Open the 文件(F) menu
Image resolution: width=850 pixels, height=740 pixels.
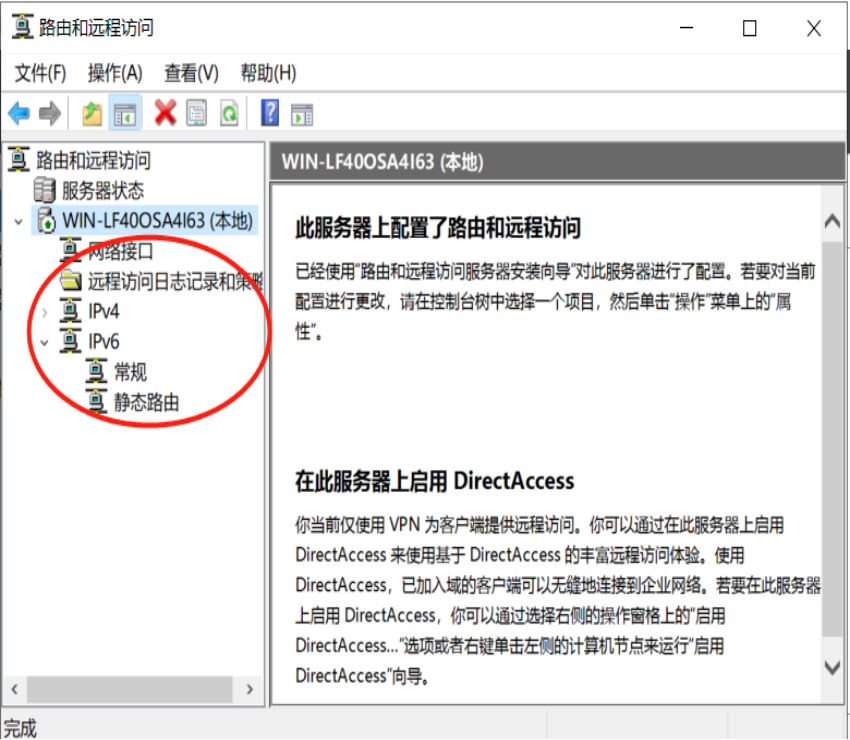pos(41,73)
